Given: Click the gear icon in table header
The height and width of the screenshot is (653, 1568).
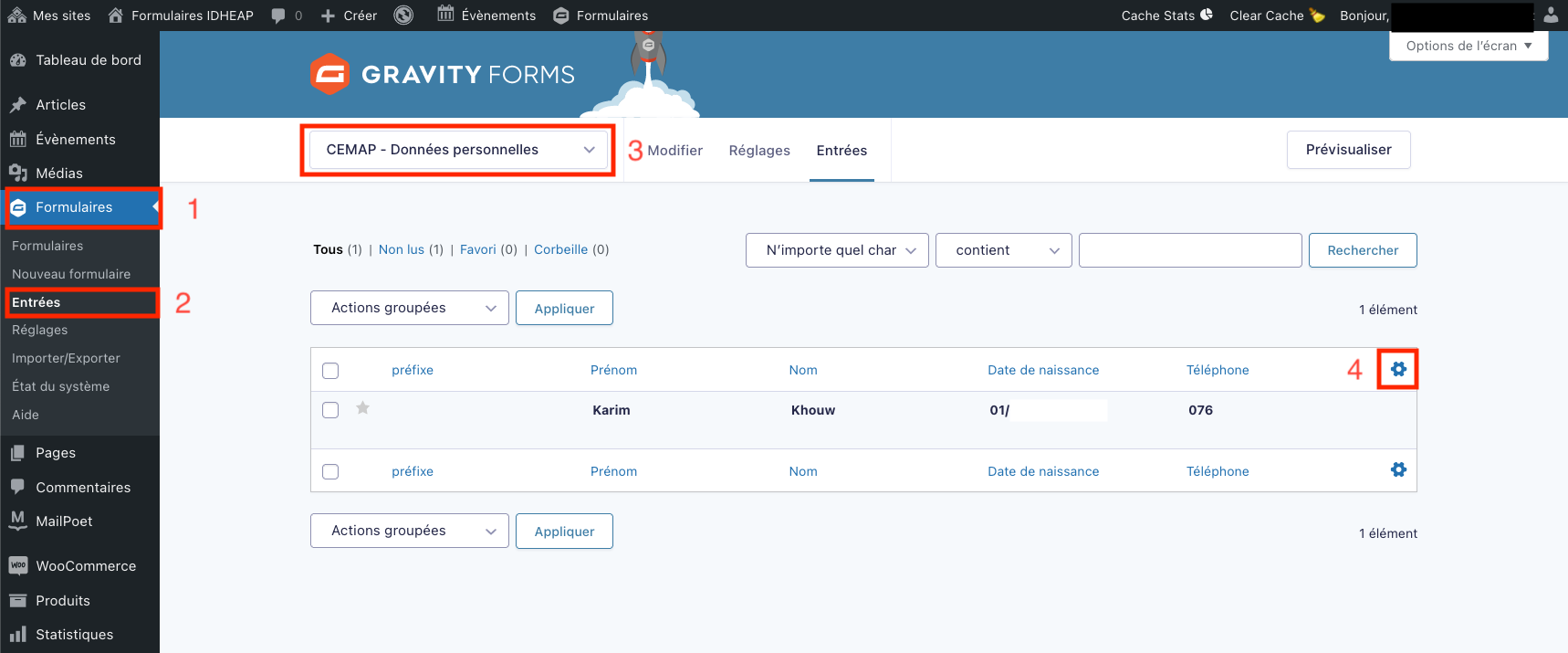Looking at the screenshot, I should (x=1398, y=369).
